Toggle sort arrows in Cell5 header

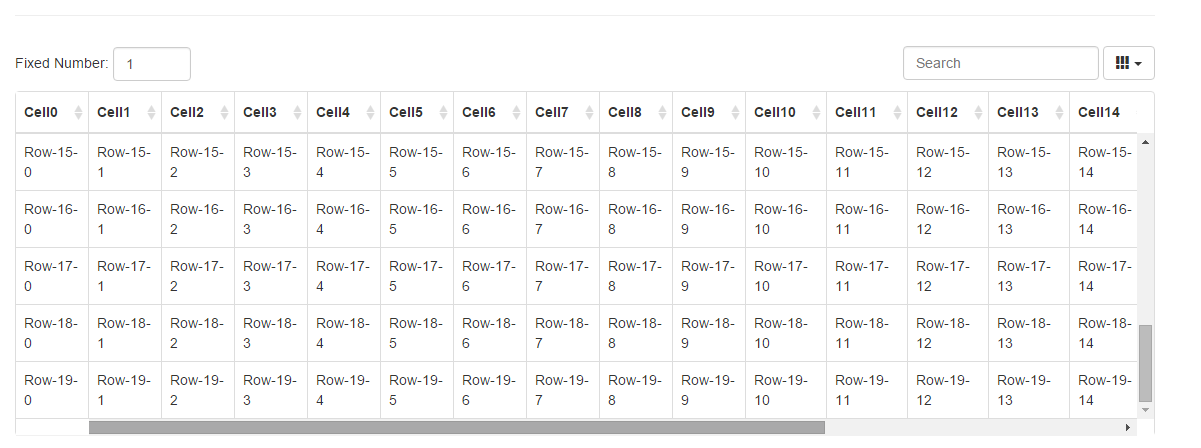444,113
